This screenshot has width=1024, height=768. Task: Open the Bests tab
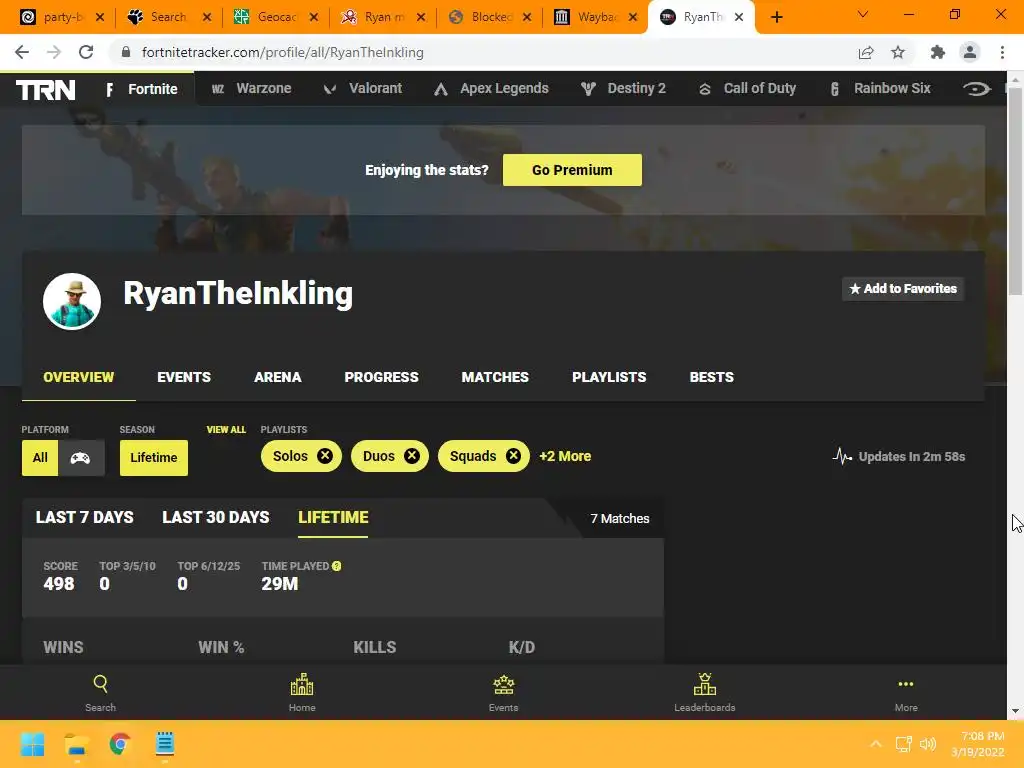tap(711, 377)
